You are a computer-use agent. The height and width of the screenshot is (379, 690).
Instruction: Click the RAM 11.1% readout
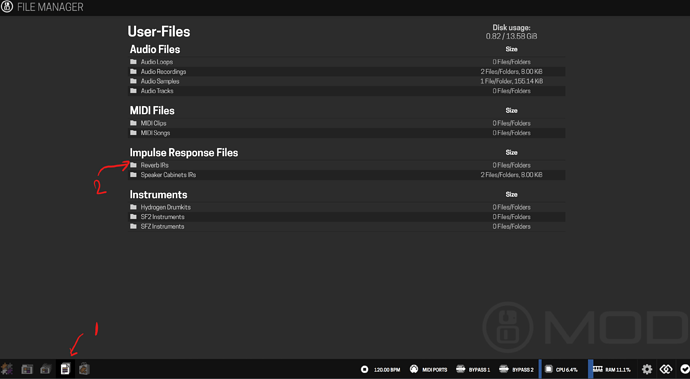pyautogui.click(x=617, y=370)
